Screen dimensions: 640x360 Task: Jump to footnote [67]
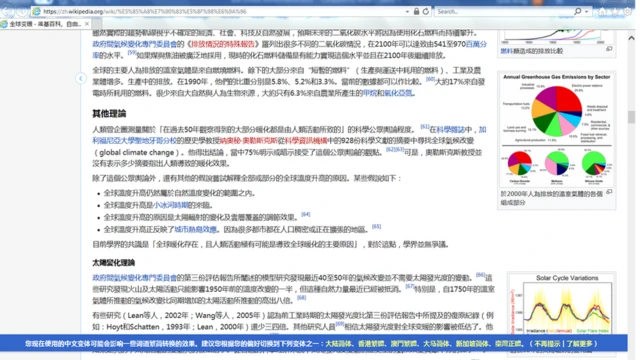coord(410,287)
